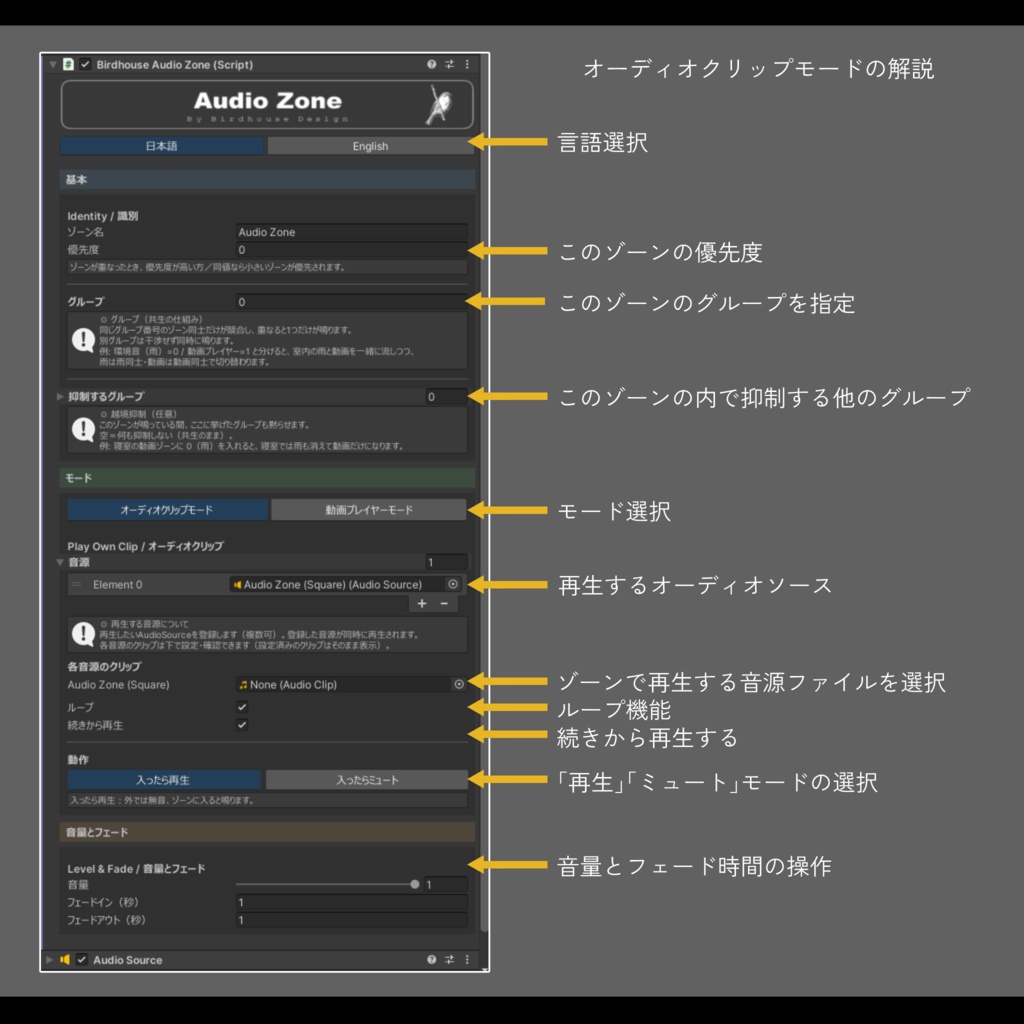Click the Element 0 drag handle
The height and width of the screenshot is (1024, 1024).
pyautogui.click(x=76, y=584)
